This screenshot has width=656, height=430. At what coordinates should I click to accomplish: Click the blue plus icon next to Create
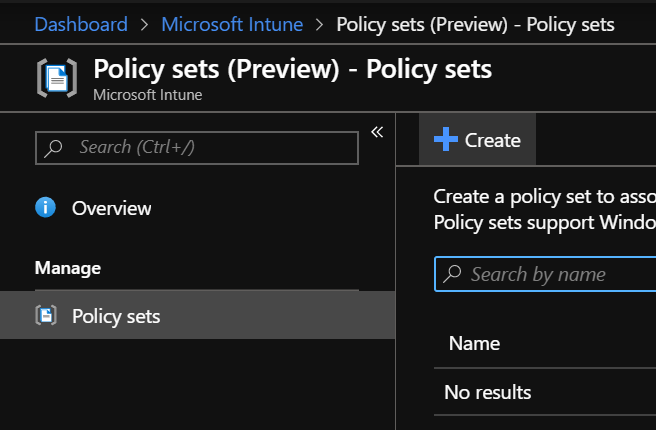point(446,140)
